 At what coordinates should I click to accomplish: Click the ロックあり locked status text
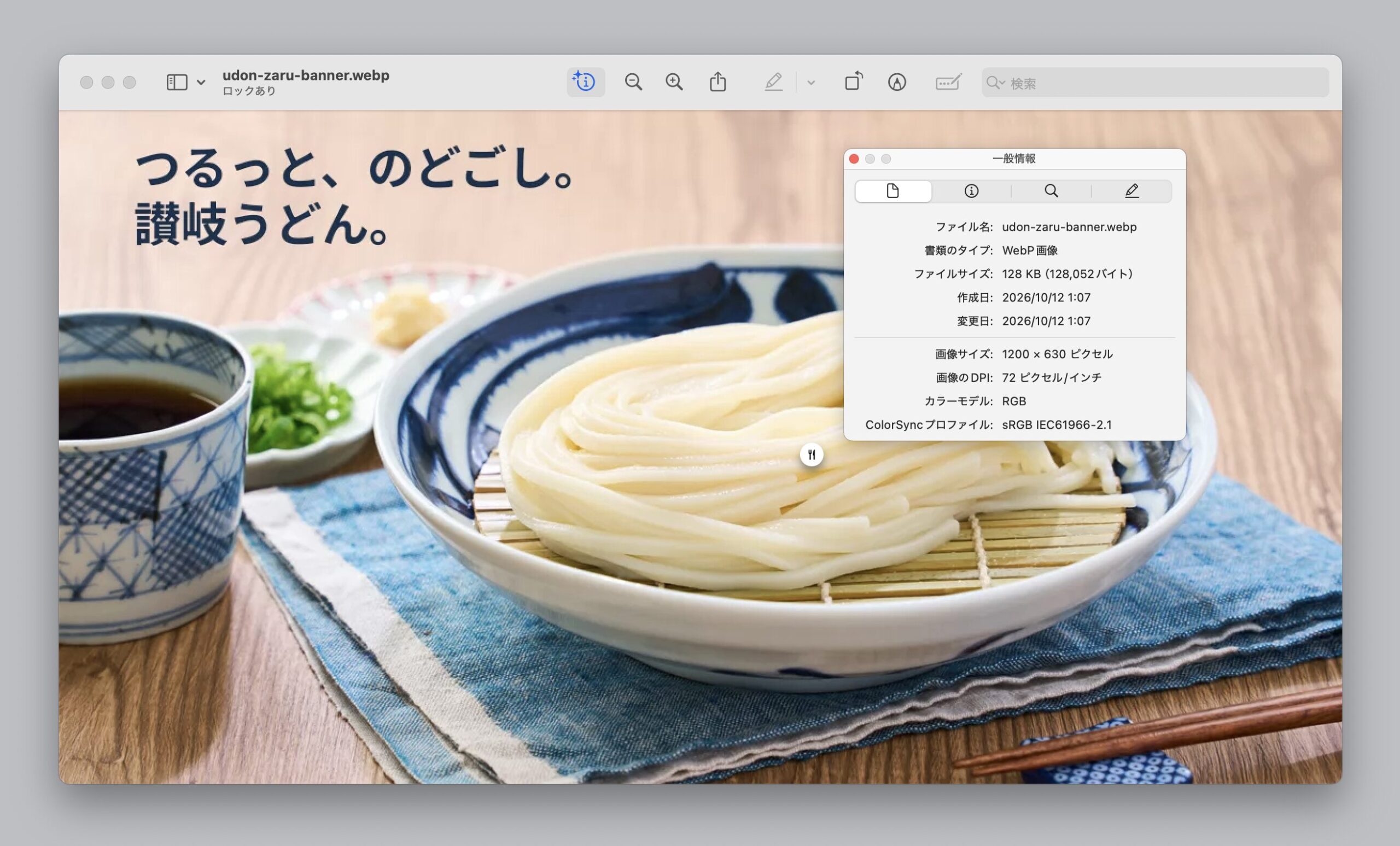[249, 91]
